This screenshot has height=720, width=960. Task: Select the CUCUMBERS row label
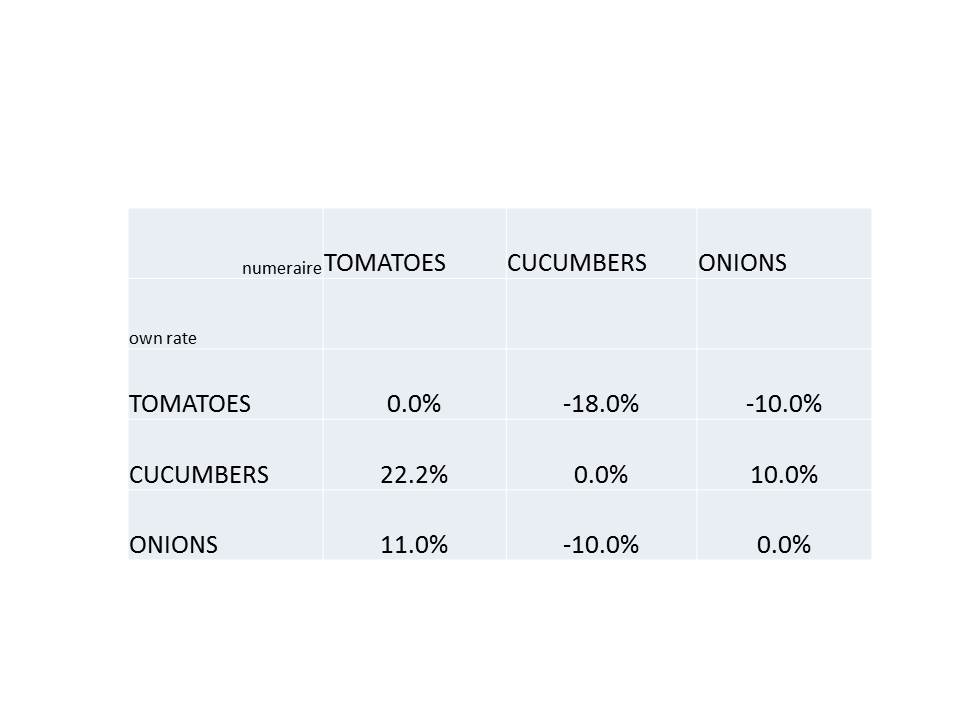[x=199, y=474]
